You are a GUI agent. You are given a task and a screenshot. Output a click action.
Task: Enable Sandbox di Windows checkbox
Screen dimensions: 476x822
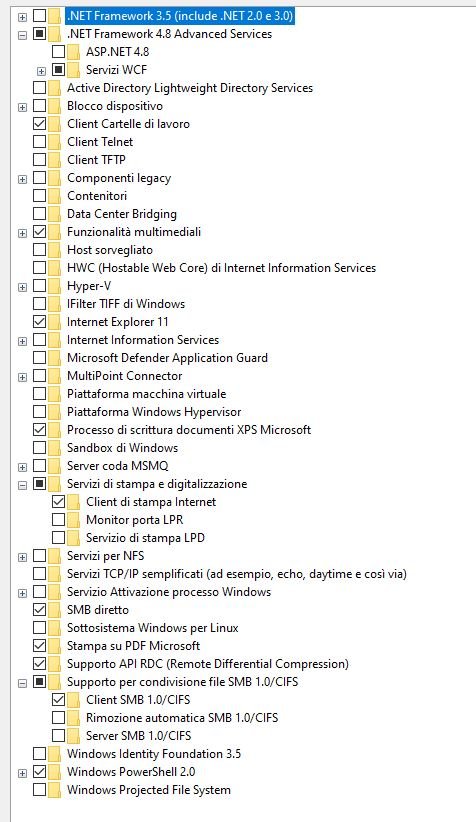[39, 447]
